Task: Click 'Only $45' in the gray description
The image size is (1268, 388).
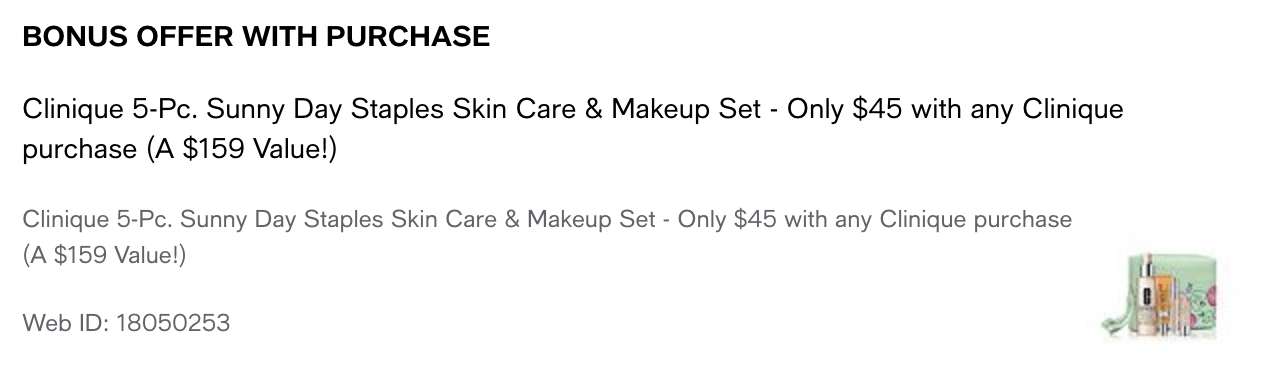Action: click(x=727, y=219)
